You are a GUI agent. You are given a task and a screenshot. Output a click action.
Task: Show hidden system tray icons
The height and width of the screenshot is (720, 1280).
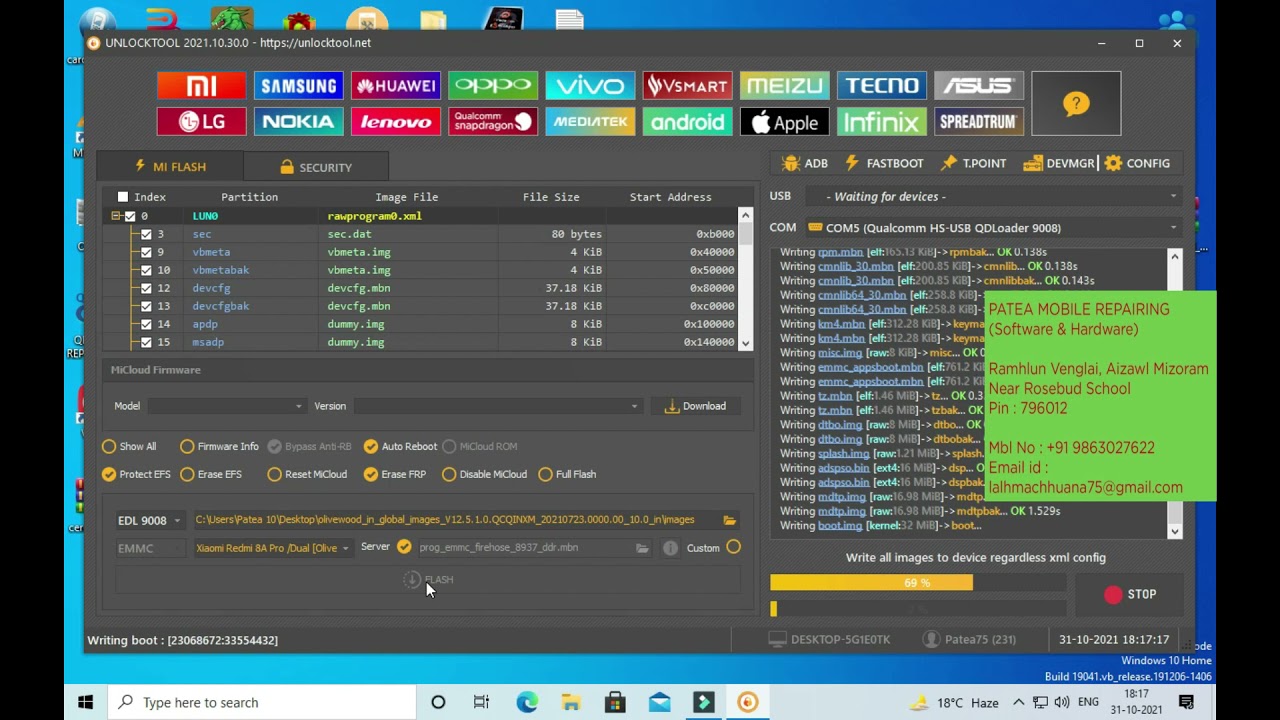tap(1018, 702)
